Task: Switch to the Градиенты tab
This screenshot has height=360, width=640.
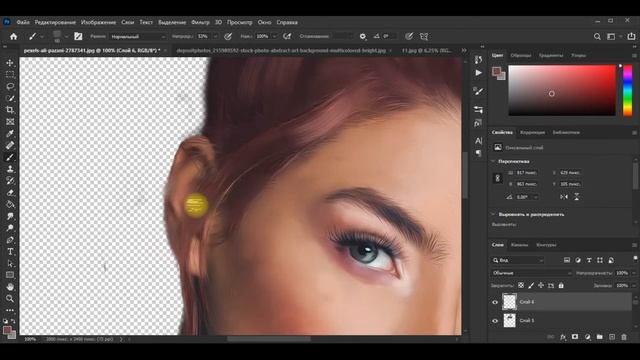Action: point(551,55)
